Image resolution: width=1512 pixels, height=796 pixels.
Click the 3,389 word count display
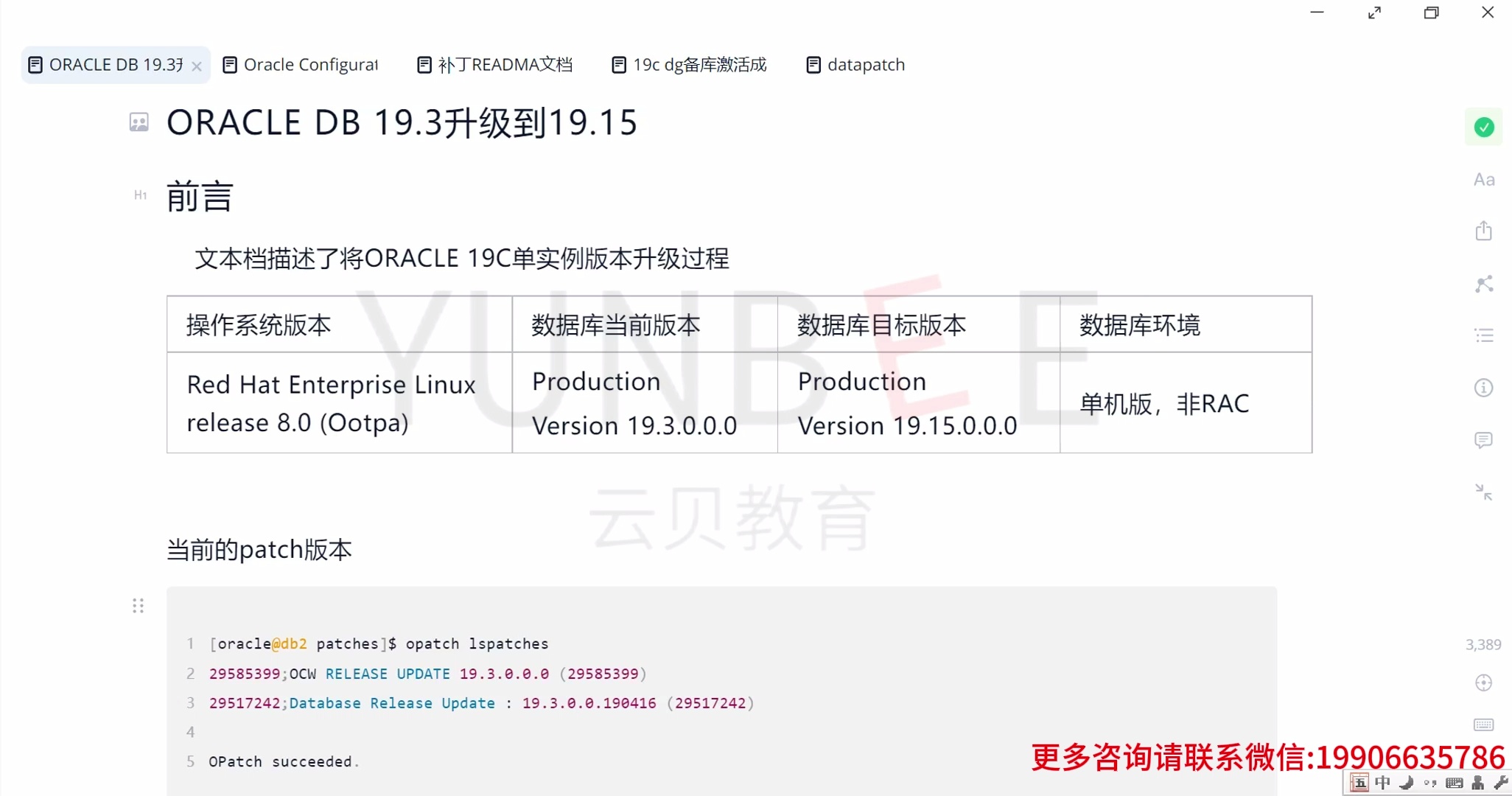click(1483, 643)
